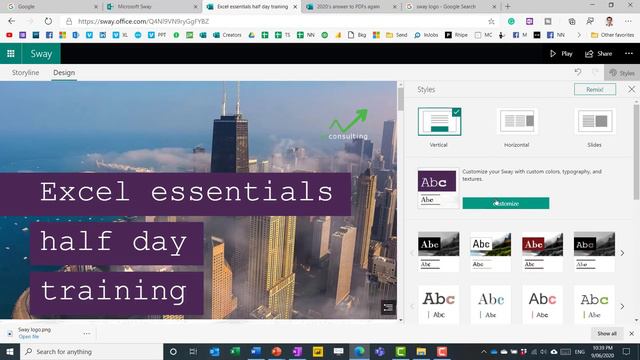Click the green Customize button

click(506, 203)
